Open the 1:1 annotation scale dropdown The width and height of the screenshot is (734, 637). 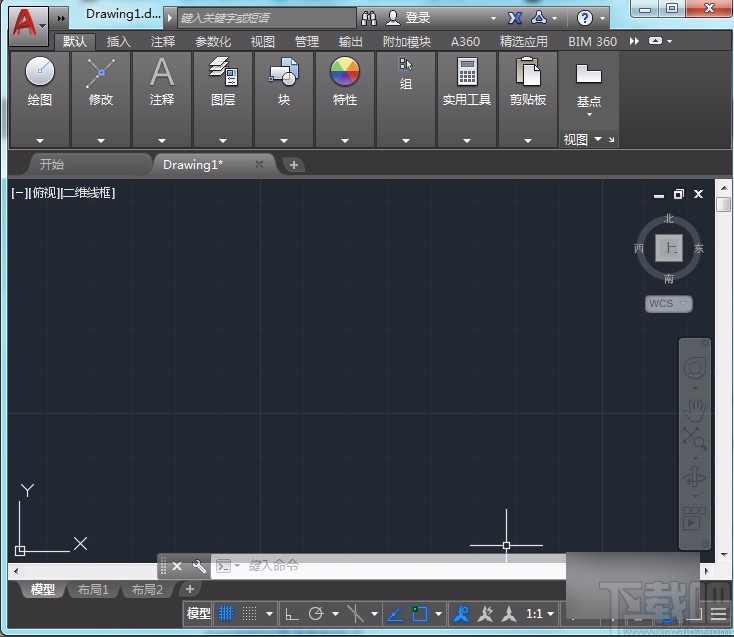pos(540,613)
